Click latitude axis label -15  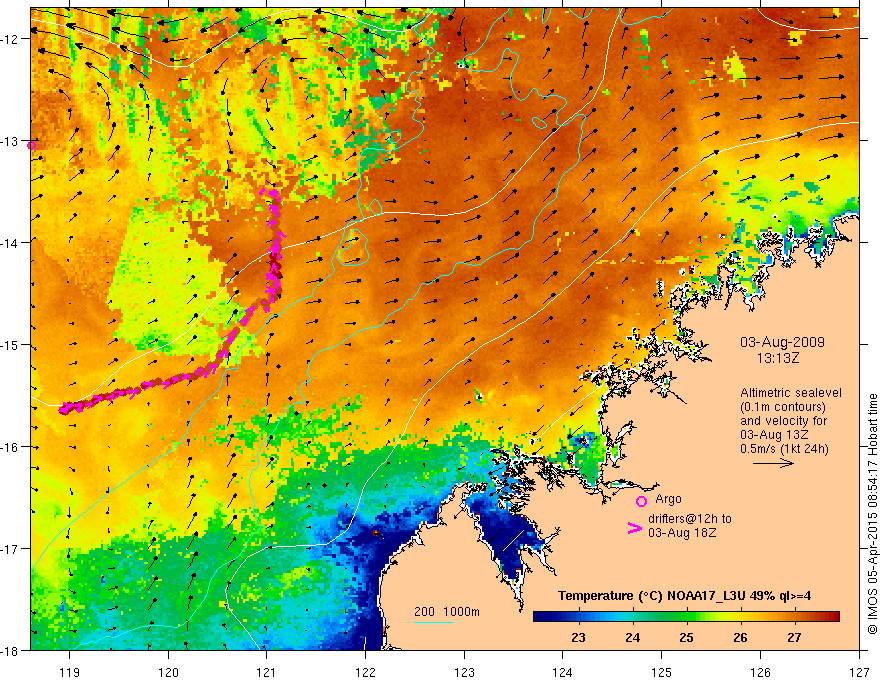point(10,344)
